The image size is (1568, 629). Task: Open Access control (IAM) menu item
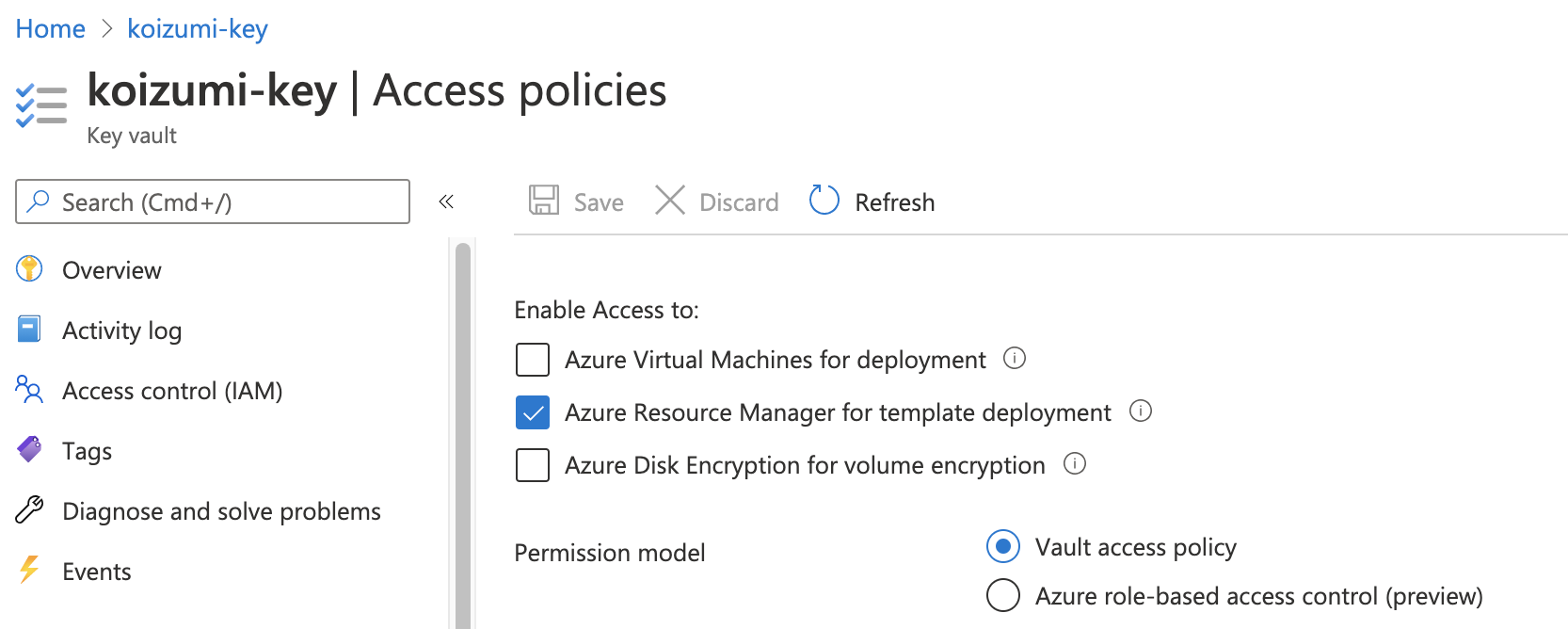pyautogui.click(x=172, y=391)
